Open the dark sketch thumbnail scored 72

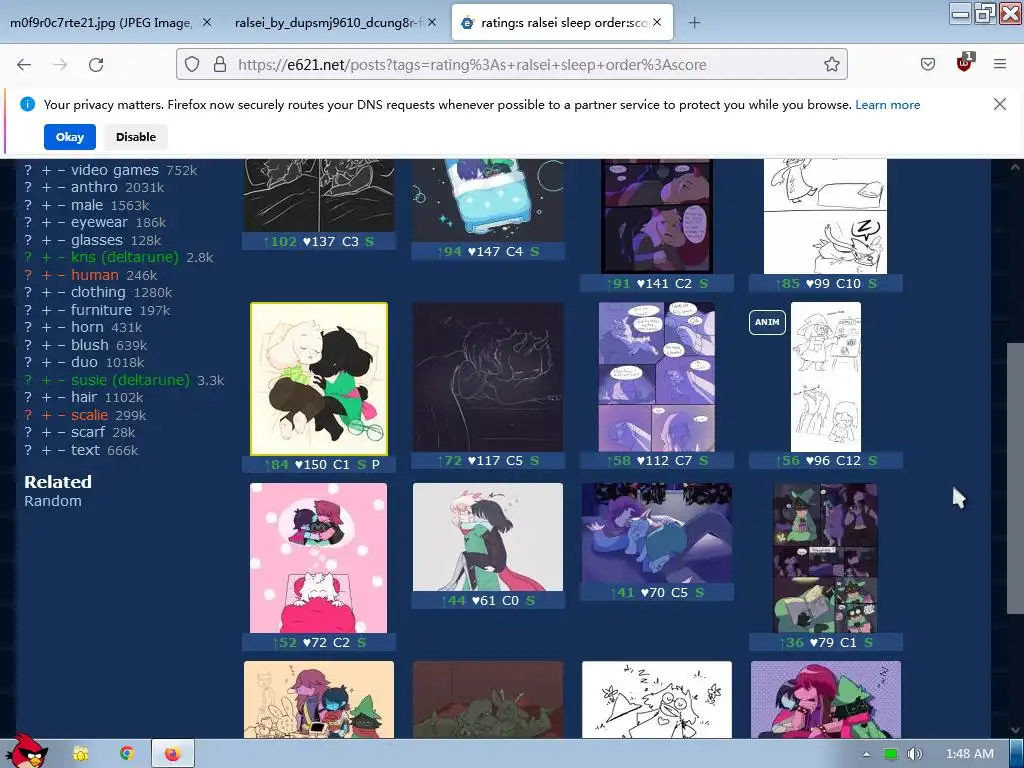pyautogui.click(x=488, y=377)
